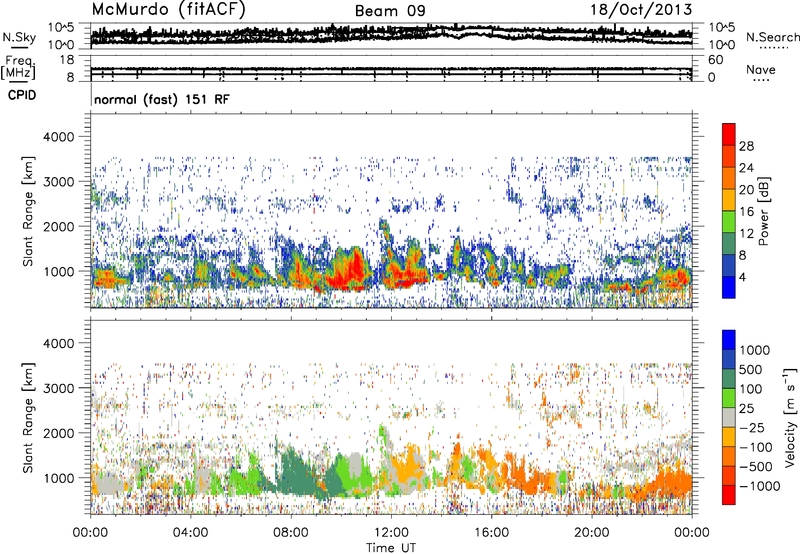Click the 16:00 time tick label
This screenshot has height=554, width=800.
pos(491,533)
